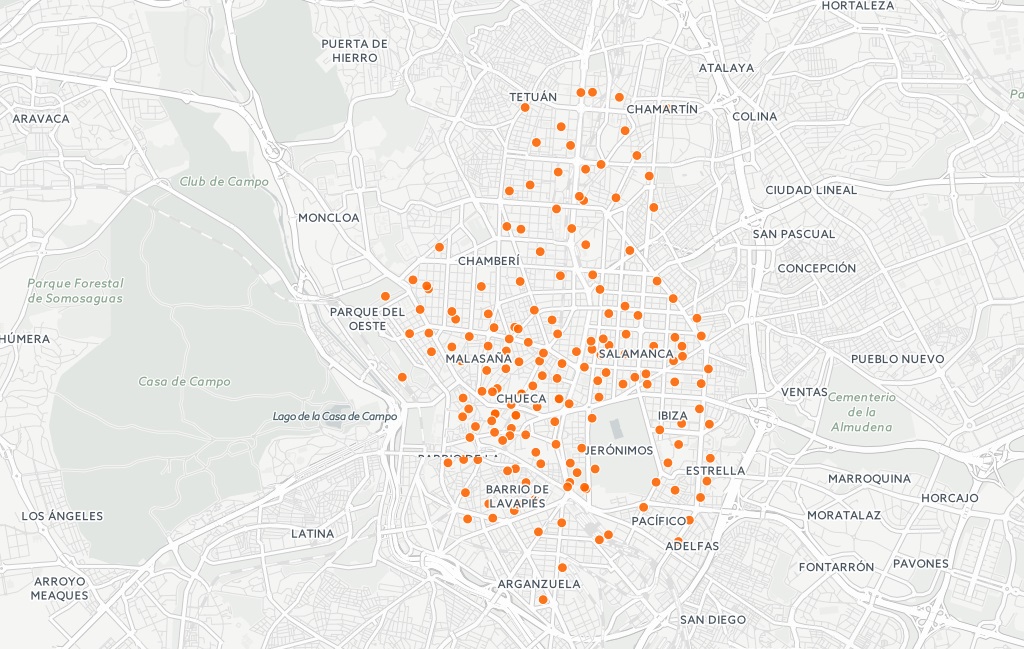Click the Lago de la Casa de Campo label
This screenshot has height=649, width=1024.
click(334, 416)
